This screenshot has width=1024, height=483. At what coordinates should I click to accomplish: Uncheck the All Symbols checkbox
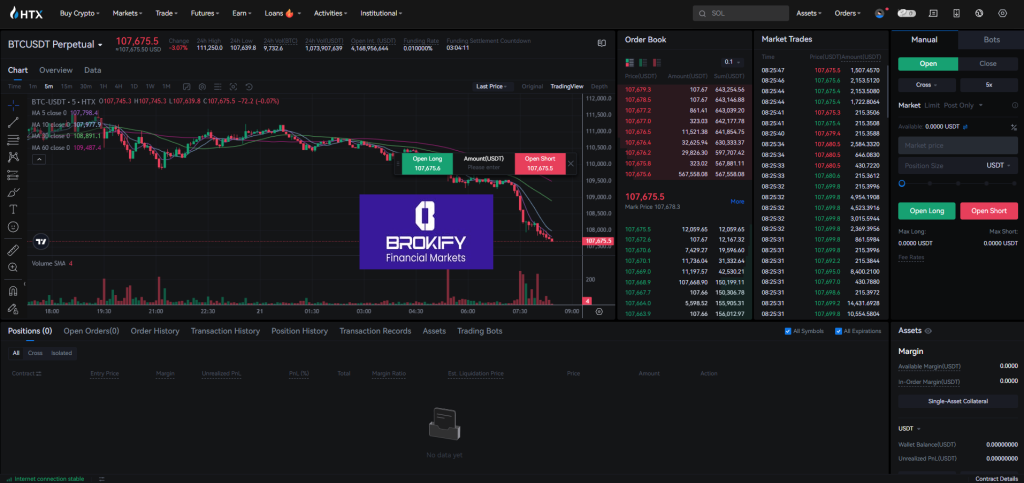pyautogui.click(x=788, y=331)
